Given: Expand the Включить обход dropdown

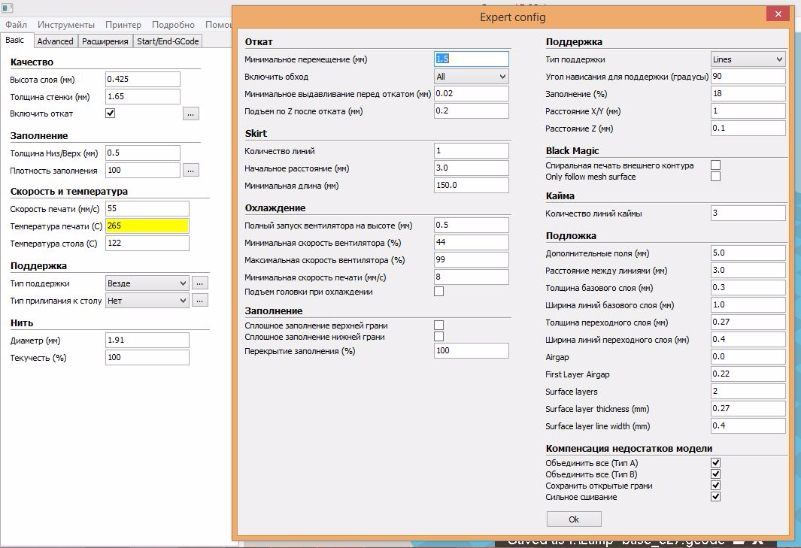Looking at the screenshot, I should 471,76.
